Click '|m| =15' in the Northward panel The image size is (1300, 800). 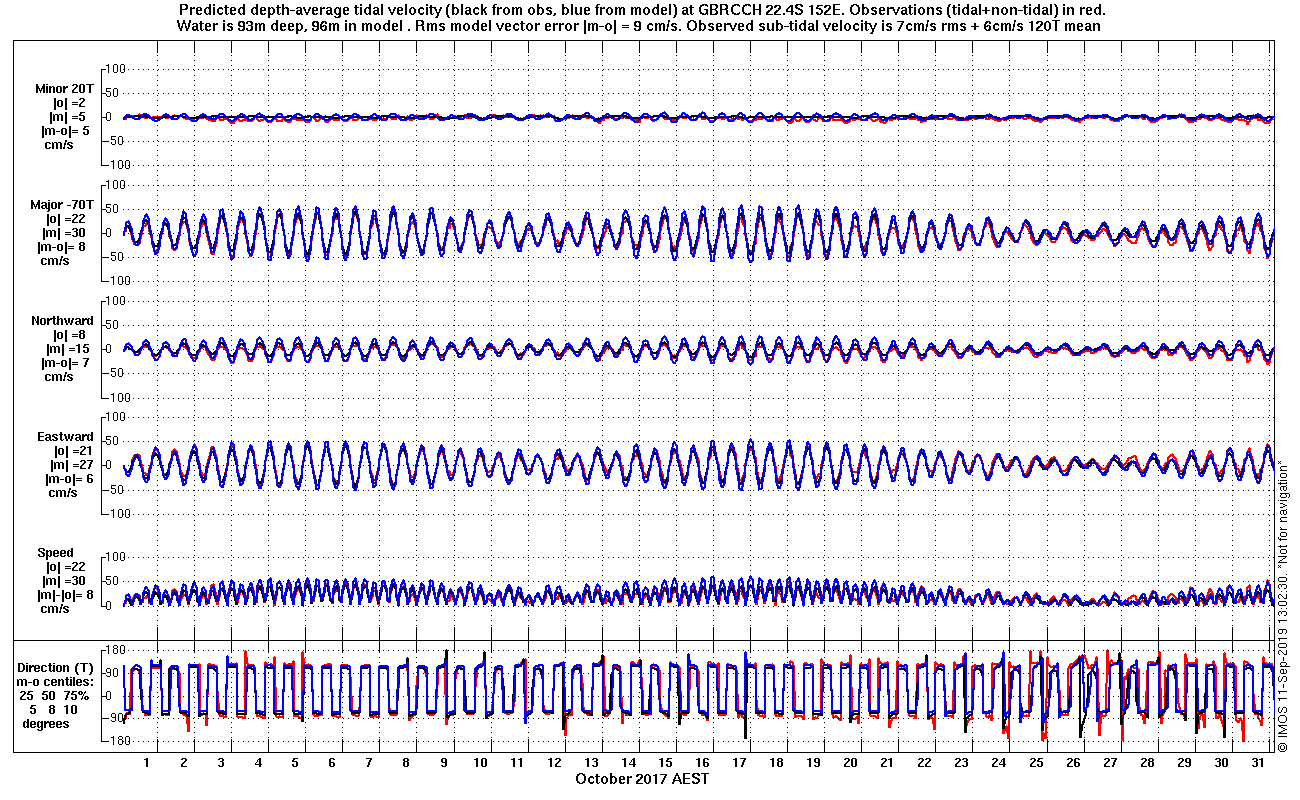(67, 349)
